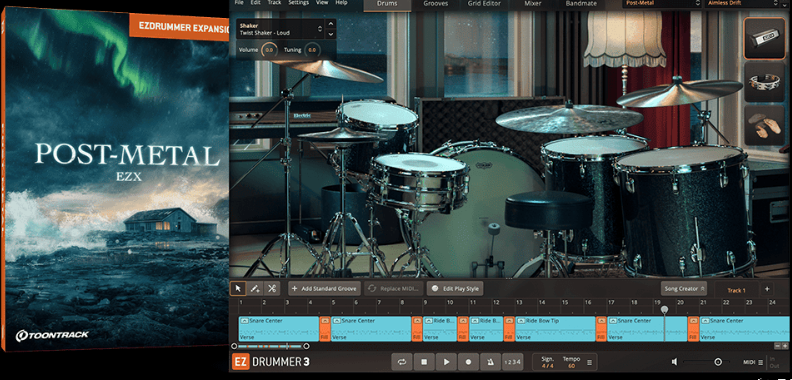Open the MIDI settings menu
Image resolution: width=792 pixels, height=380 pixels.
753,362
